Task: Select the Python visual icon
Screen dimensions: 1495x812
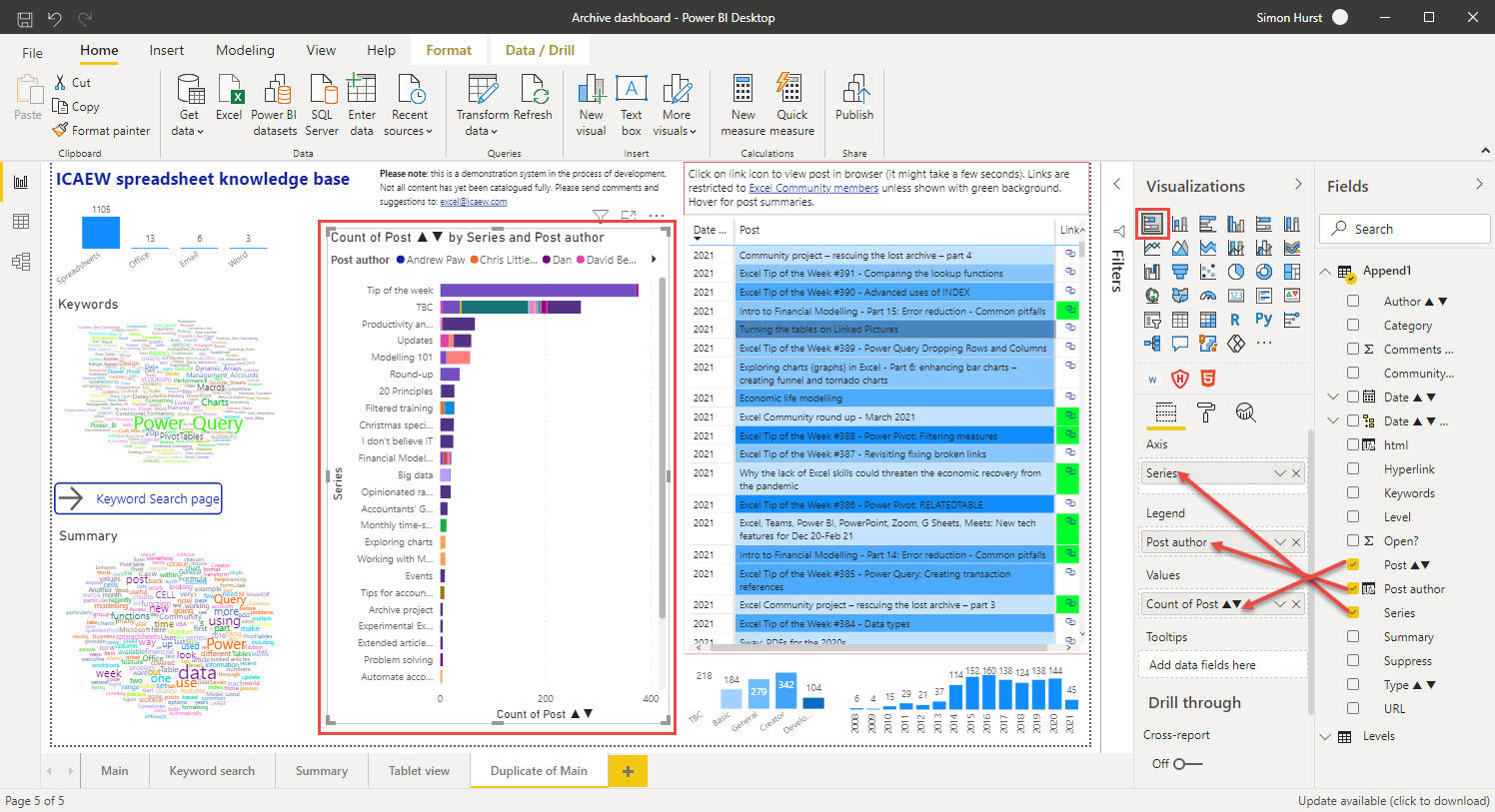Action: click(1264, 318)
